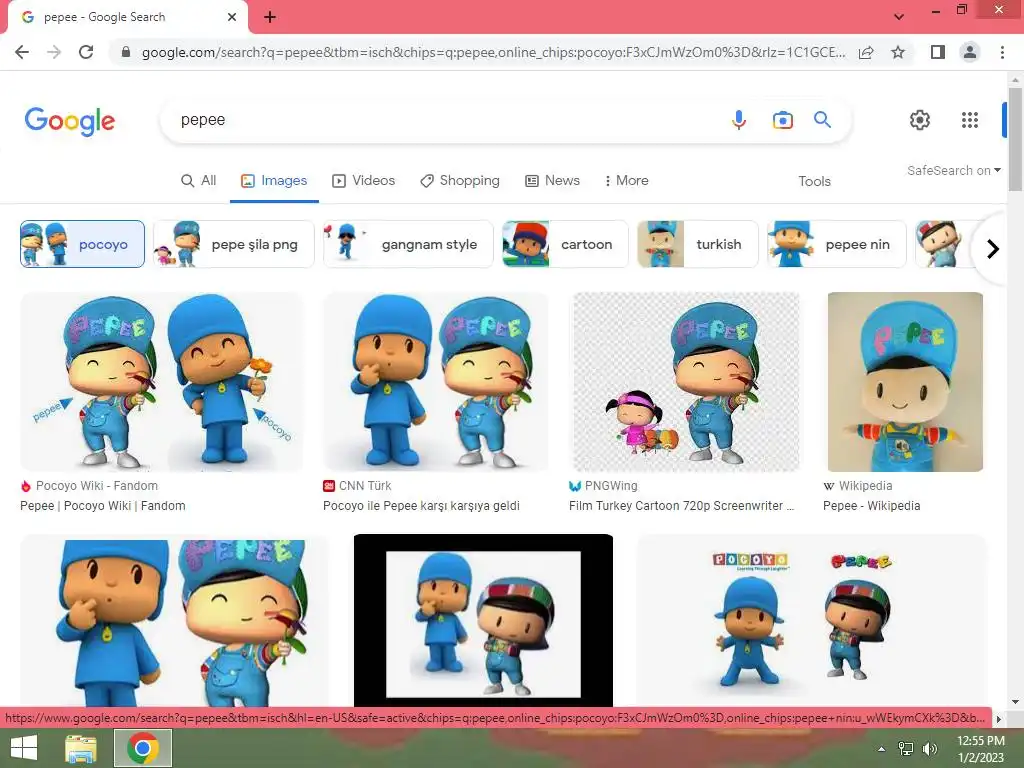Open the Chrome profile avatar
This screenshot has height=768, width=1024.
pyautogui.click(x=970, y=52)
